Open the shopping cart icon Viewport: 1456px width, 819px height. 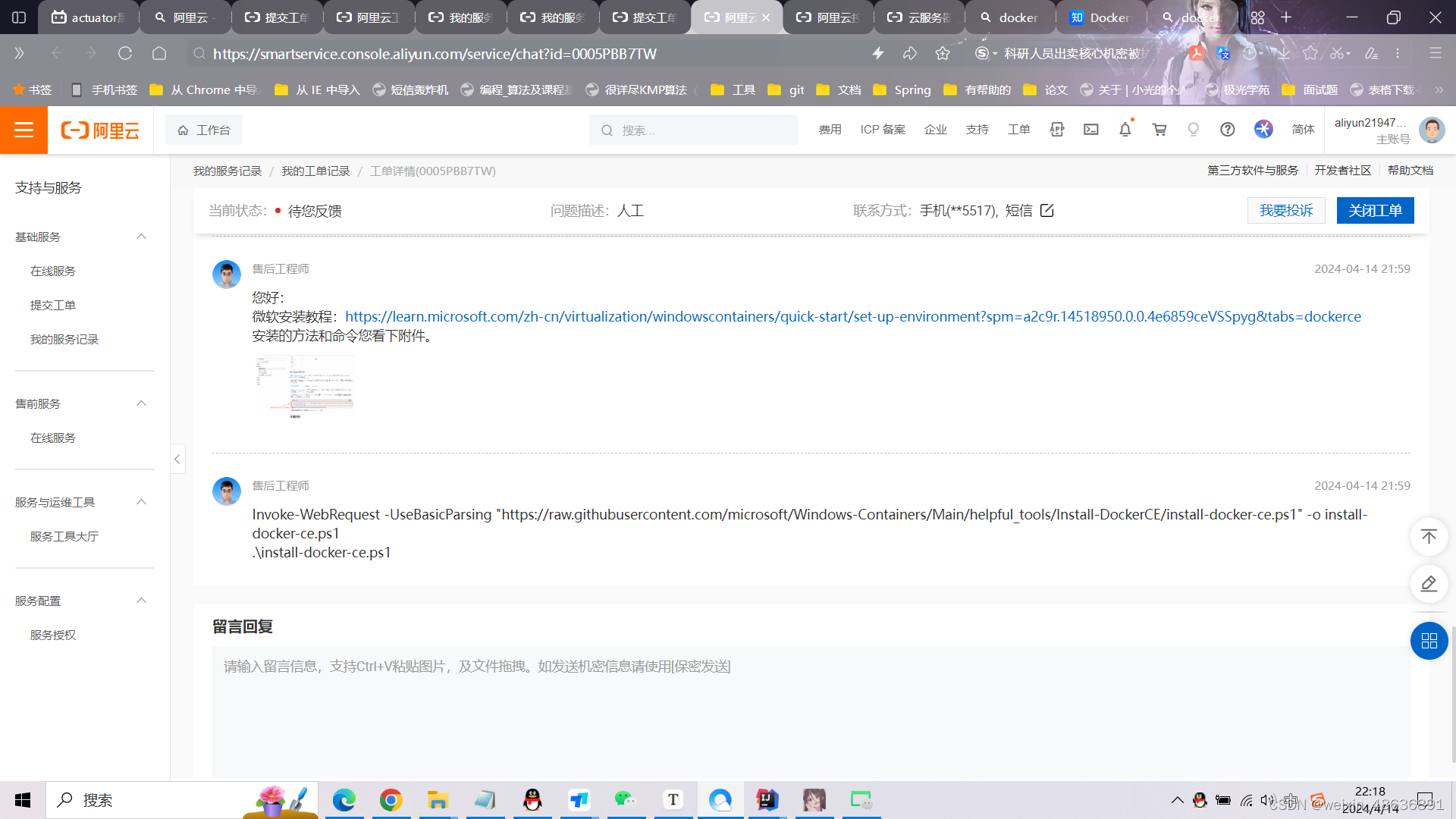[x=1159, y=130]
